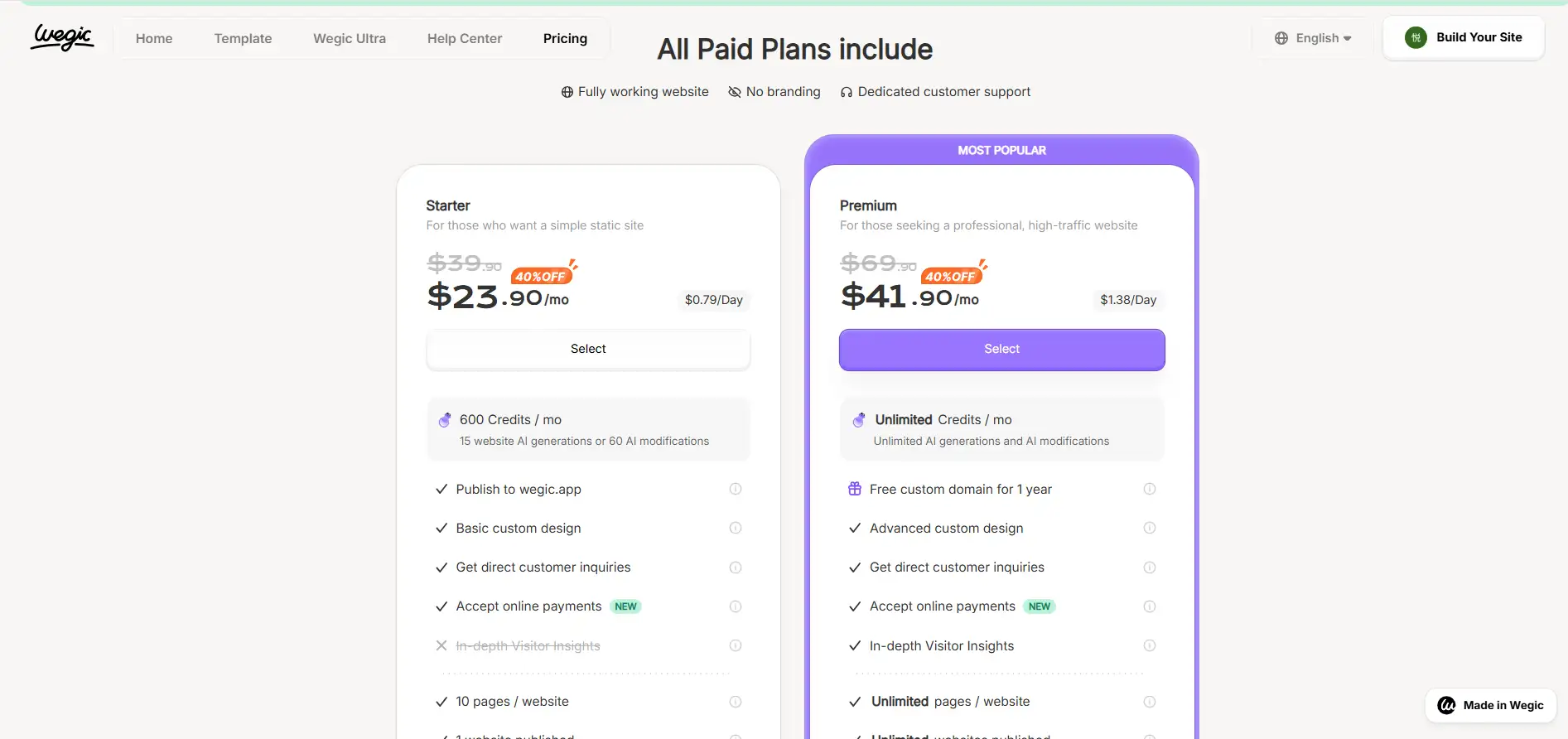This screenshot has width=1568, height=739.
Task: Click the Build Your Site button
Action: click(1464, 37)
